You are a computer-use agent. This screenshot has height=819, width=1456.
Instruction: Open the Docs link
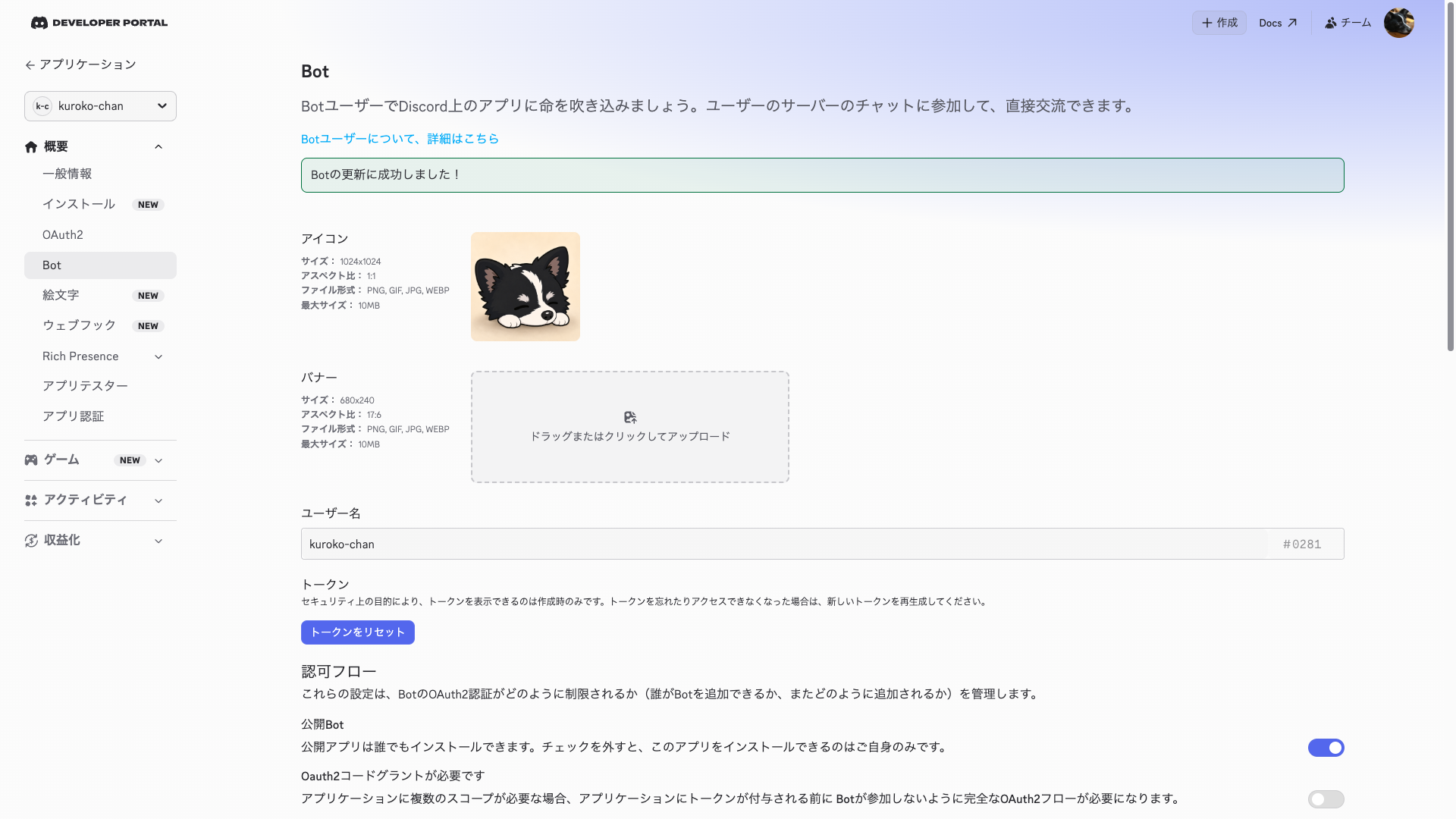tap(1278, 23)
